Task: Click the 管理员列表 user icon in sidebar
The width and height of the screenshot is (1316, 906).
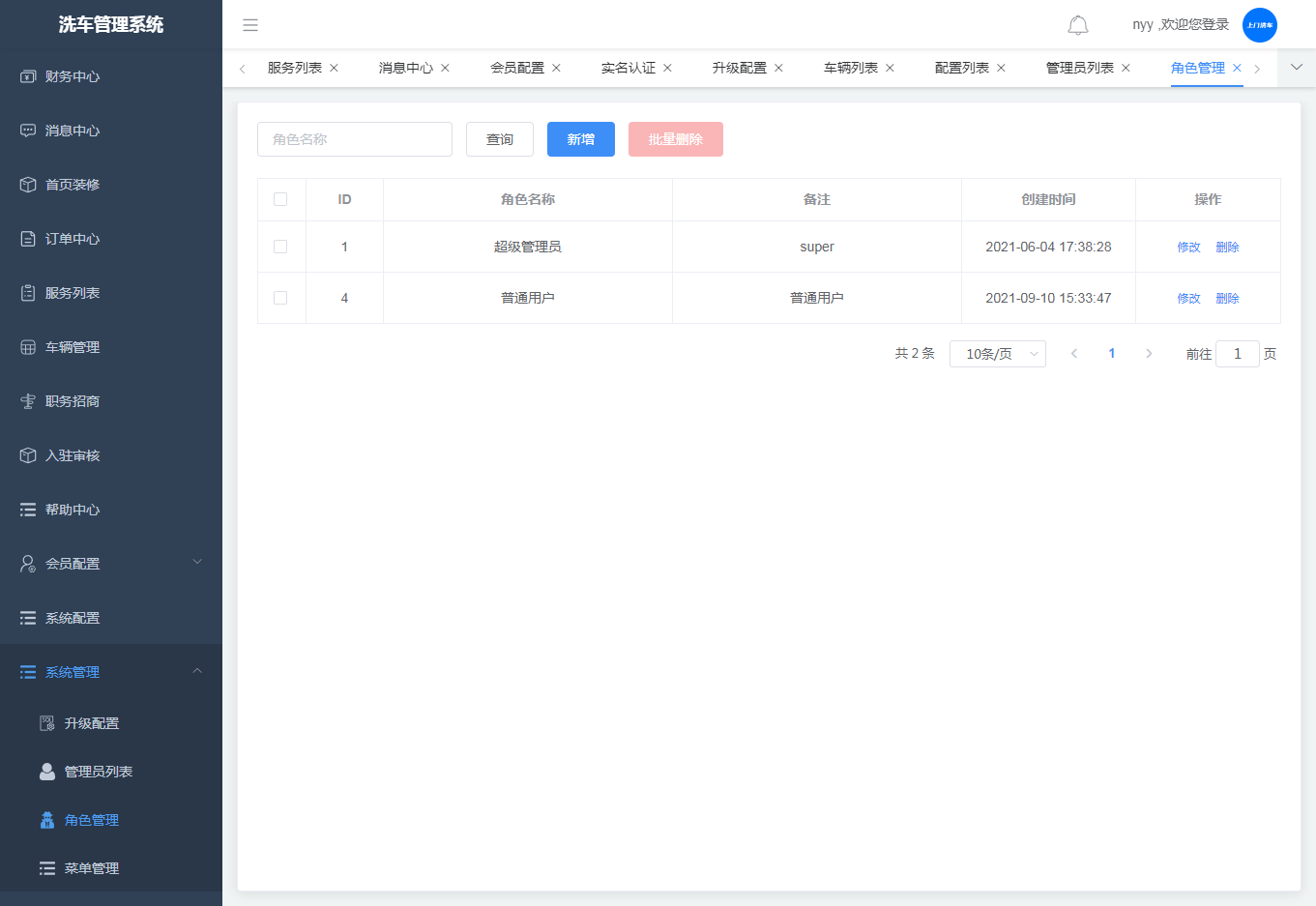Action: click(46, 772)
